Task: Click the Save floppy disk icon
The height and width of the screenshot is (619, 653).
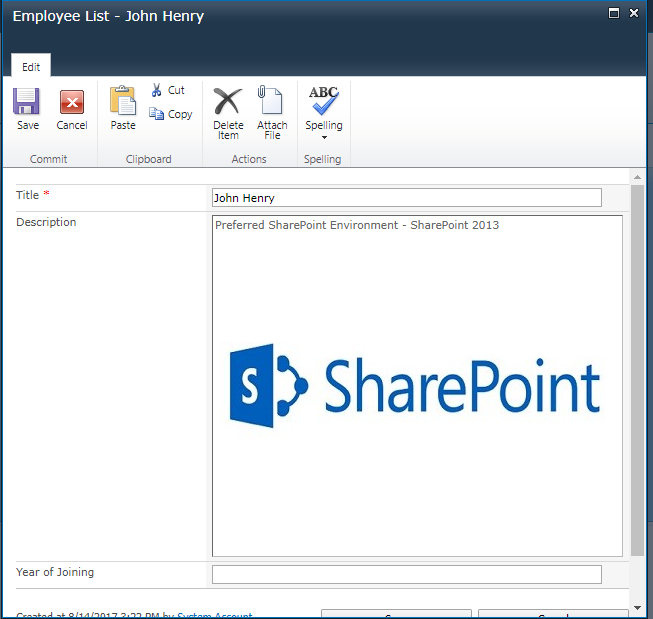Action: click(x=26, y=101)
